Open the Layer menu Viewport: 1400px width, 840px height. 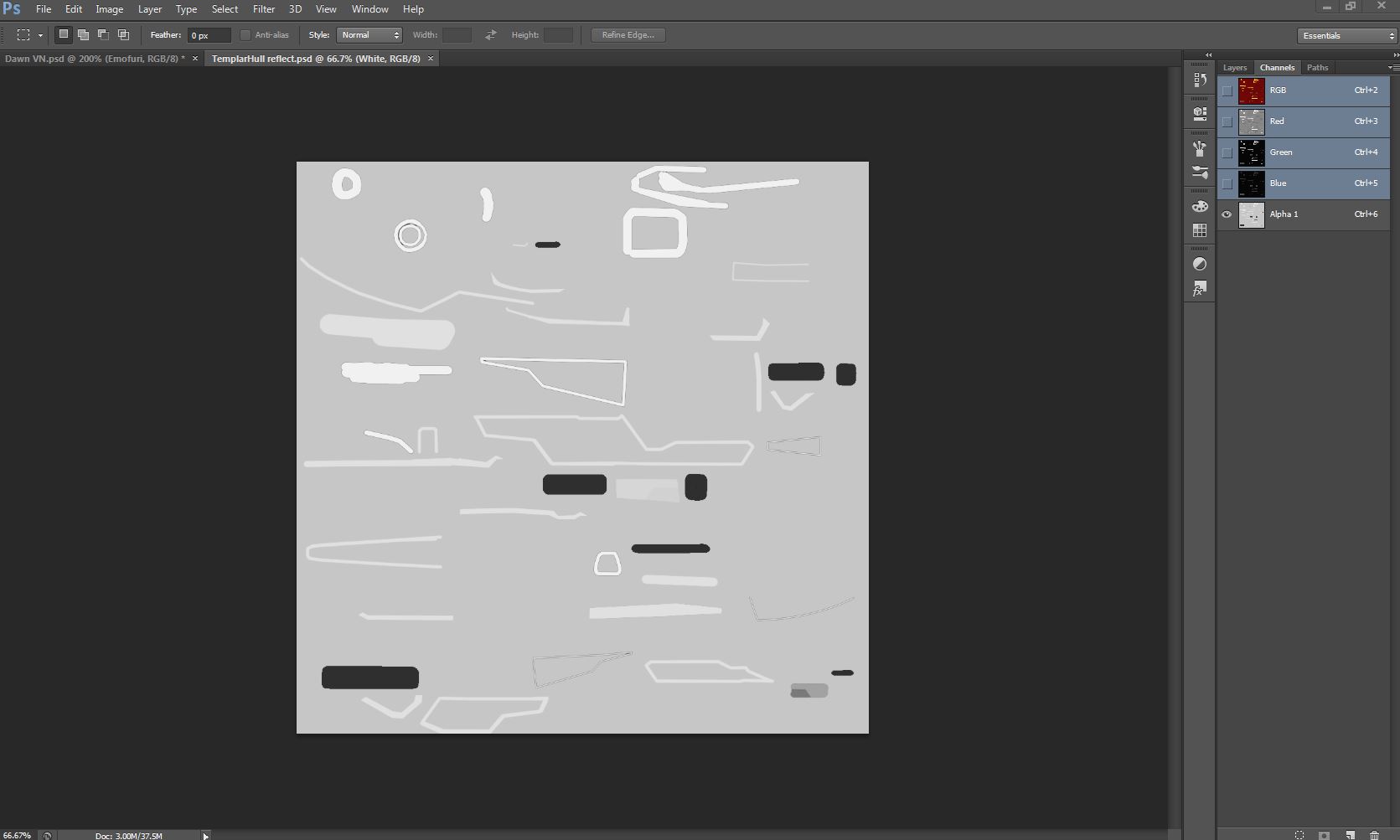[x=150, y=9]
